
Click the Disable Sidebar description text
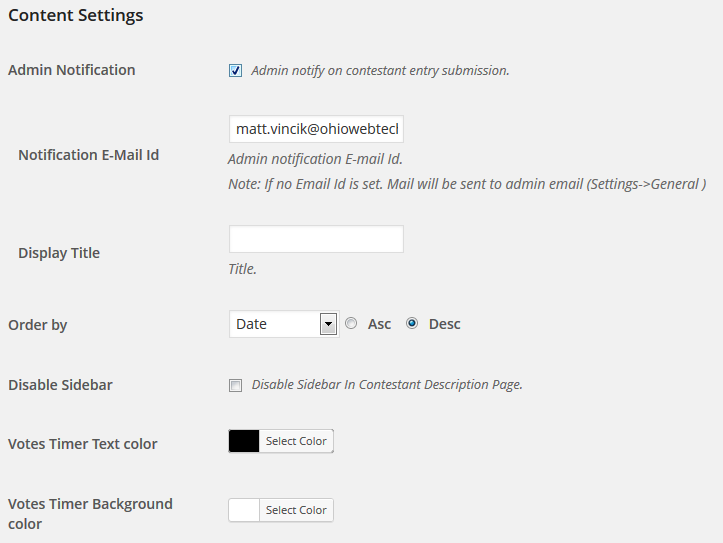pos(387,385)
